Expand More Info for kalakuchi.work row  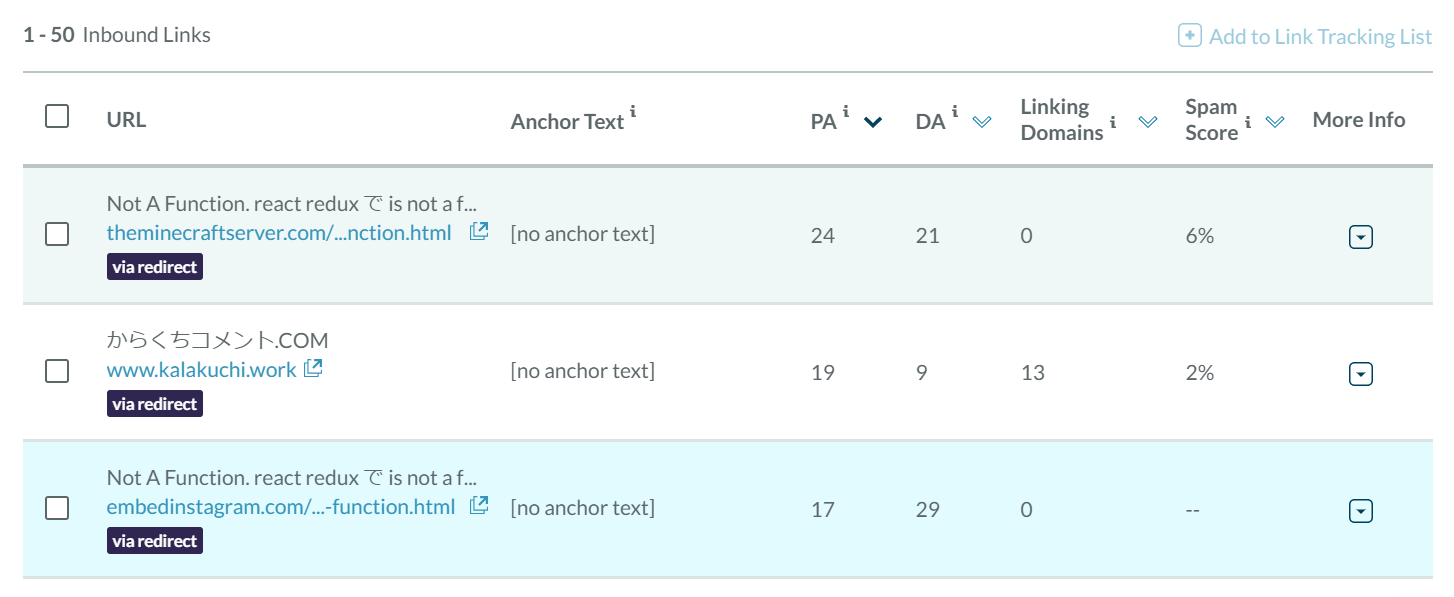(x=1360, y=375)
